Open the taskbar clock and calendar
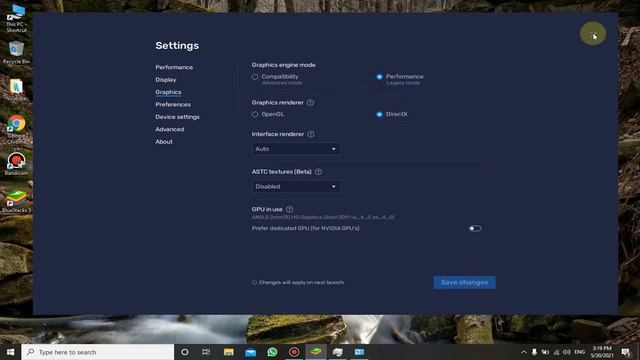 click(602, 352)
